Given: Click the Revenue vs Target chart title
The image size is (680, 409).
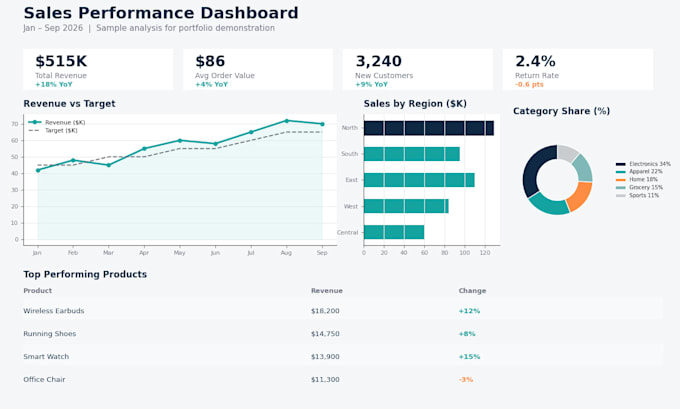Looking at the screenshot, I should click(x=69, y=104).
